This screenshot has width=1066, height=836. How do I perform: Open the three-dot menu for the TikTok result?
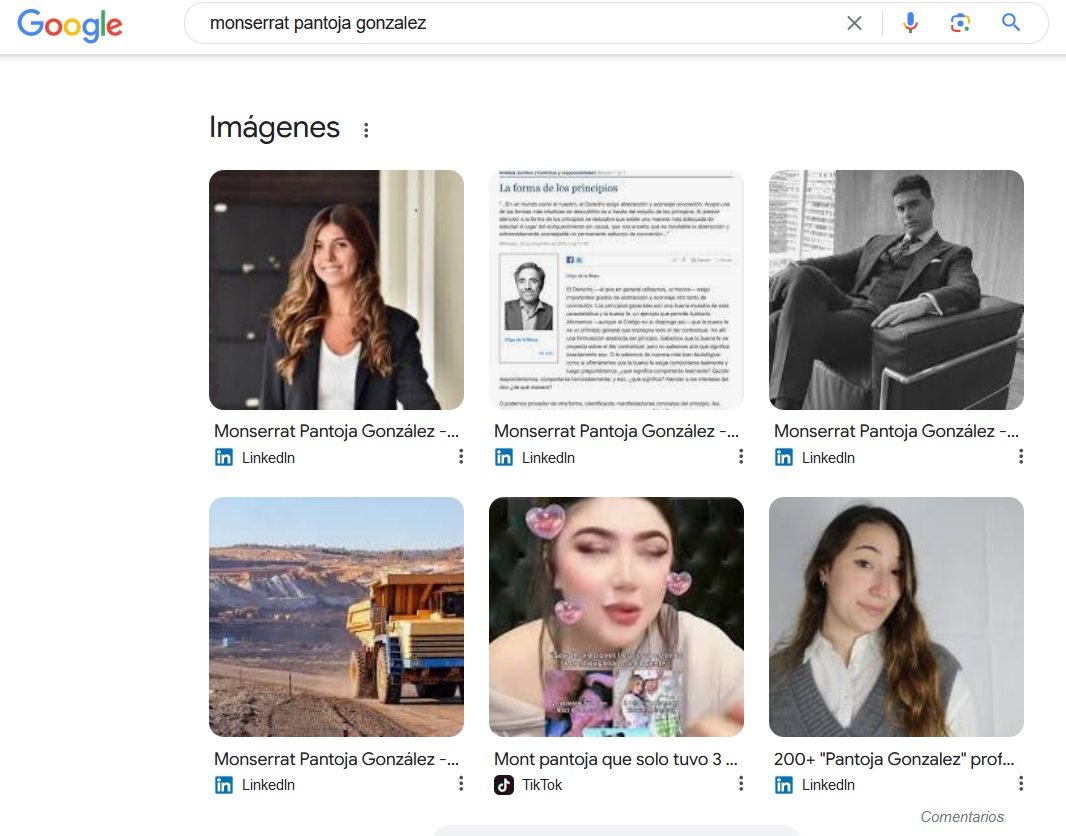(x=741, y=784)
